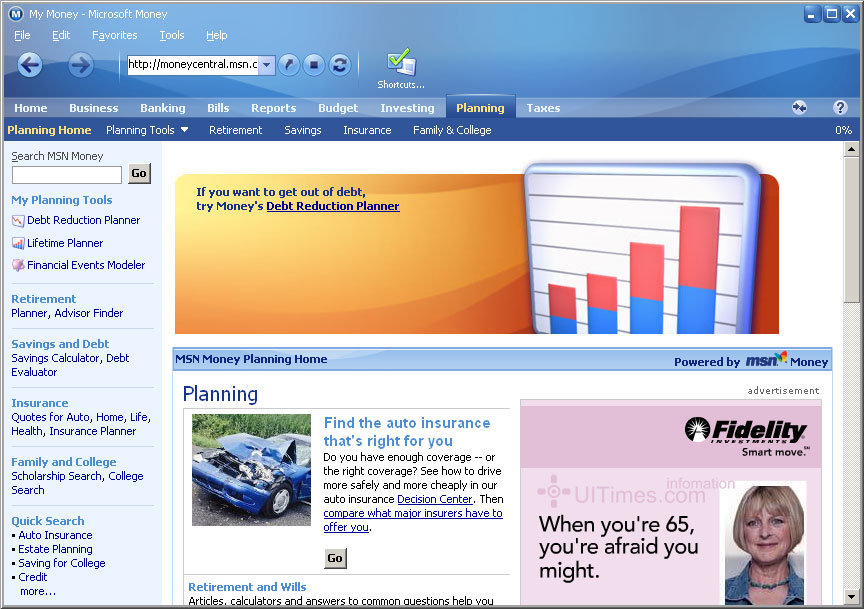Switch to the Budget tab
Screen dimensions: 864x609
tap(338, 108)
